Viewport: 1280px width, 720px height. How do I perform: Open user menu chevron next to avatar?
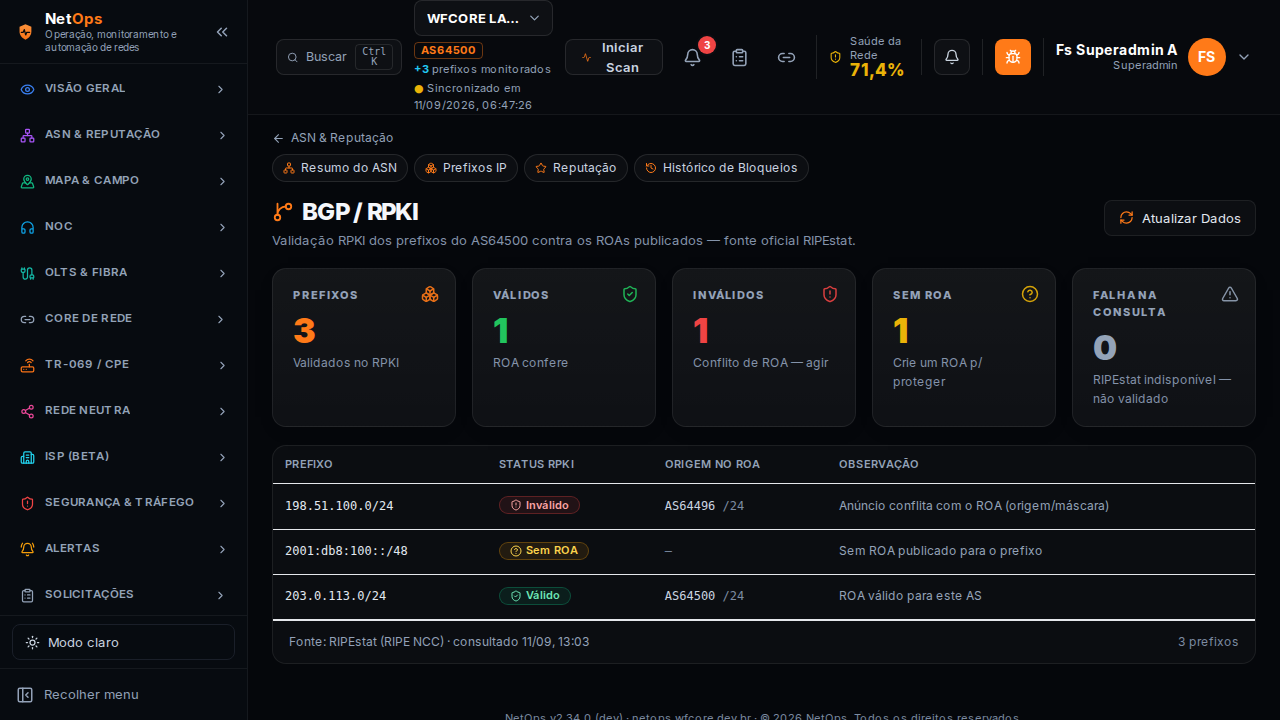(x=1244, y=57)
